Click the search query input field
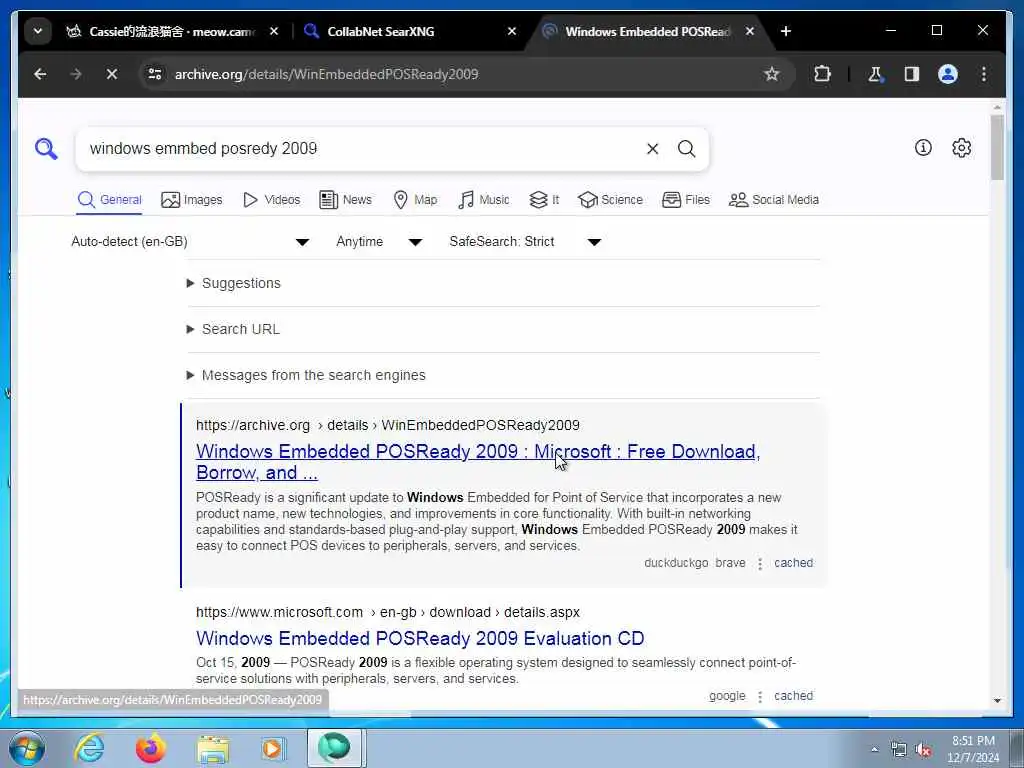Viewport: 1024px width, 768px height. [x=362, y=149]
